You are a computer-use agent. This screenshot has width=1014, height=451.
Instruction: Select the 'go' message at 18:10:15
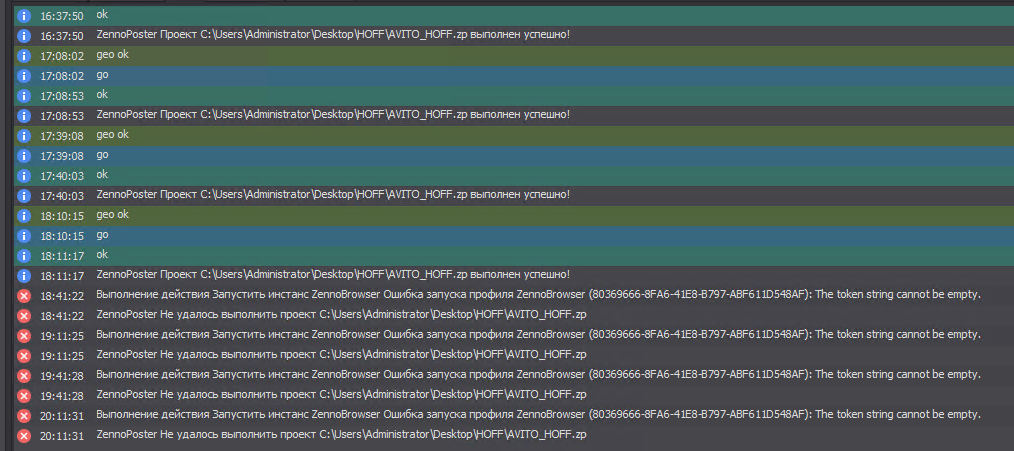[102, 235]
